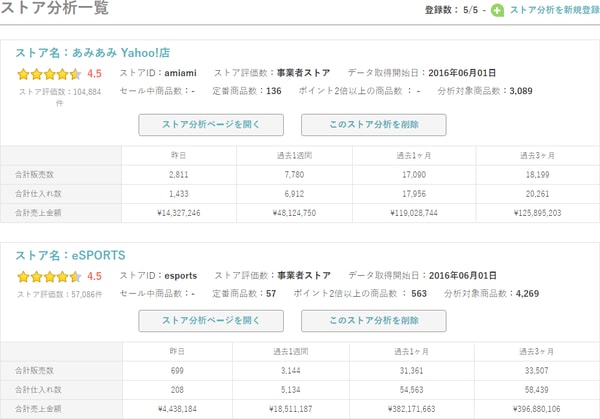
Task: Click the 昨日 column header in the amiami table
Action: pos(178,155)
